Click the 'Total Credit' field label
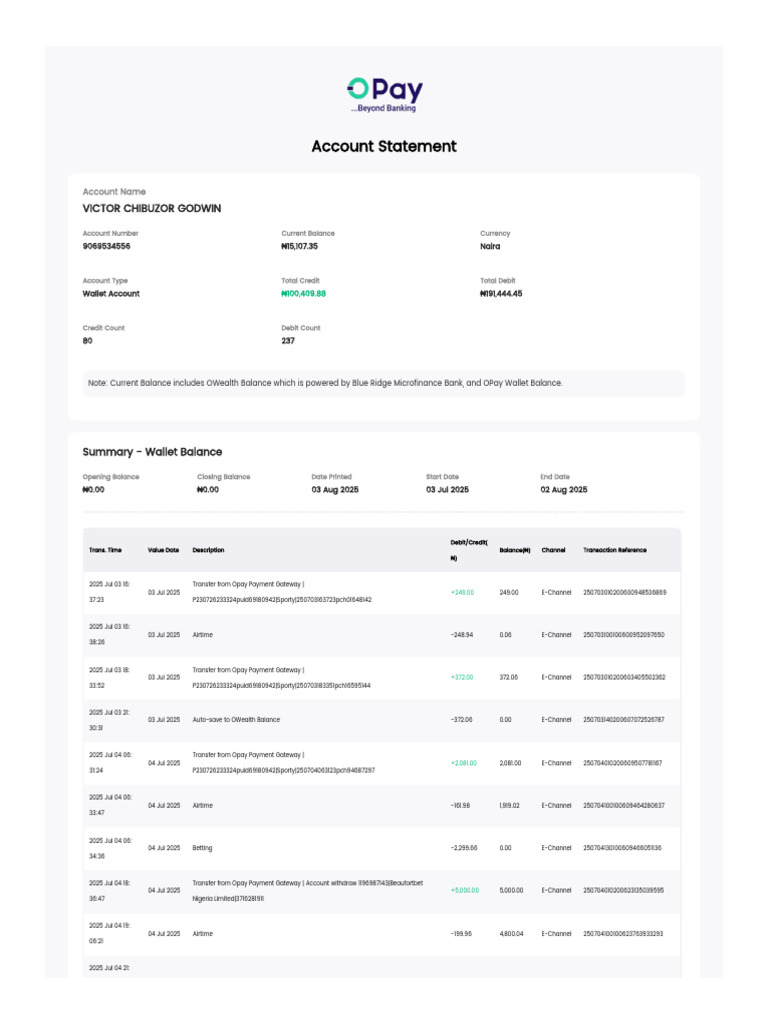The height and width of the screenshot is (1024, 768). tap(300, 281)
